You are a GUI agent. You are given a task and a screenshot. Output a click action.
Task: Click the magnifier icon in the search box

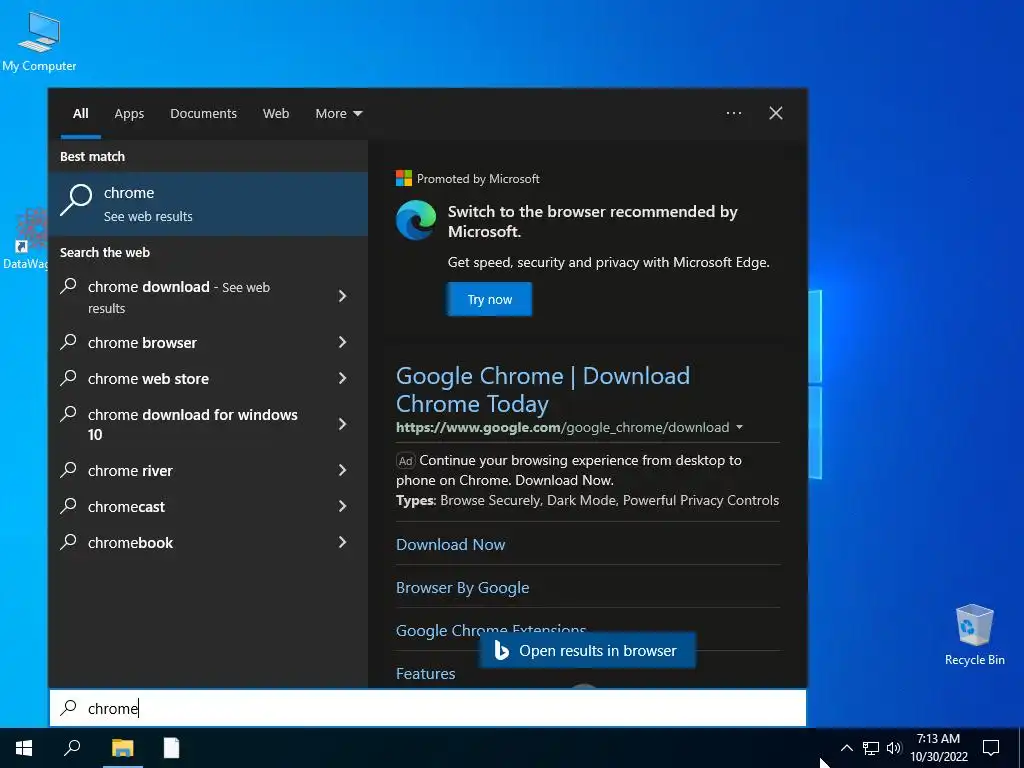(x=69, y=708)
